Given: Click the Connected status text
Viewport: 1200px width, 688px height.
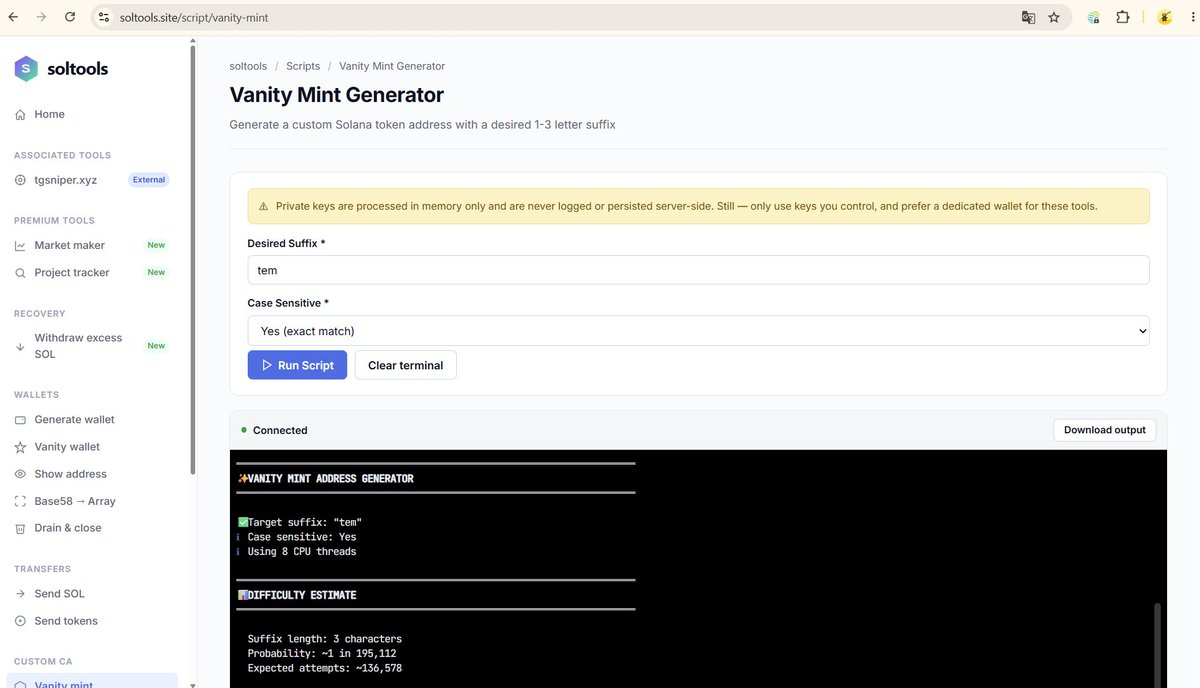Looking at the screenshot, I should (280, 430).
